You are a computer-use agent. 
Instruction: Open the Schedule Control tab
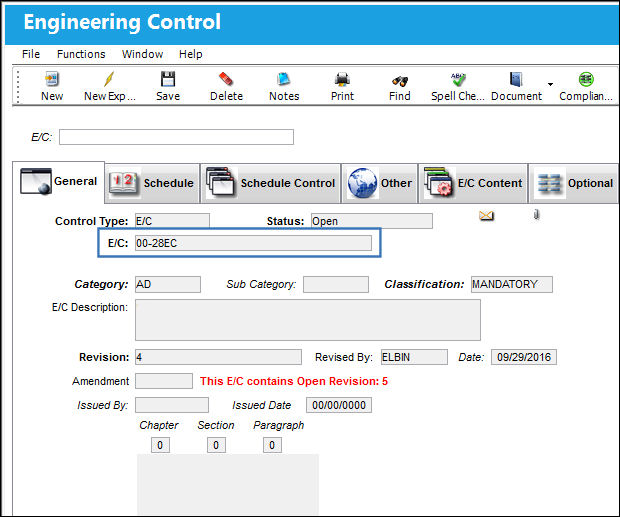click(270, 183)
